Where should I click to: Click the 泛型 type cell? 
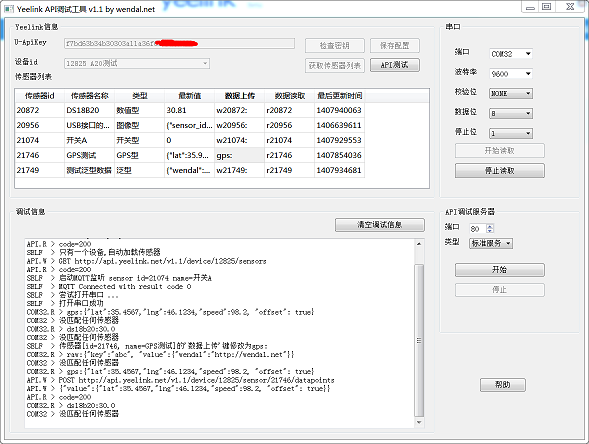tap(139, 170)
